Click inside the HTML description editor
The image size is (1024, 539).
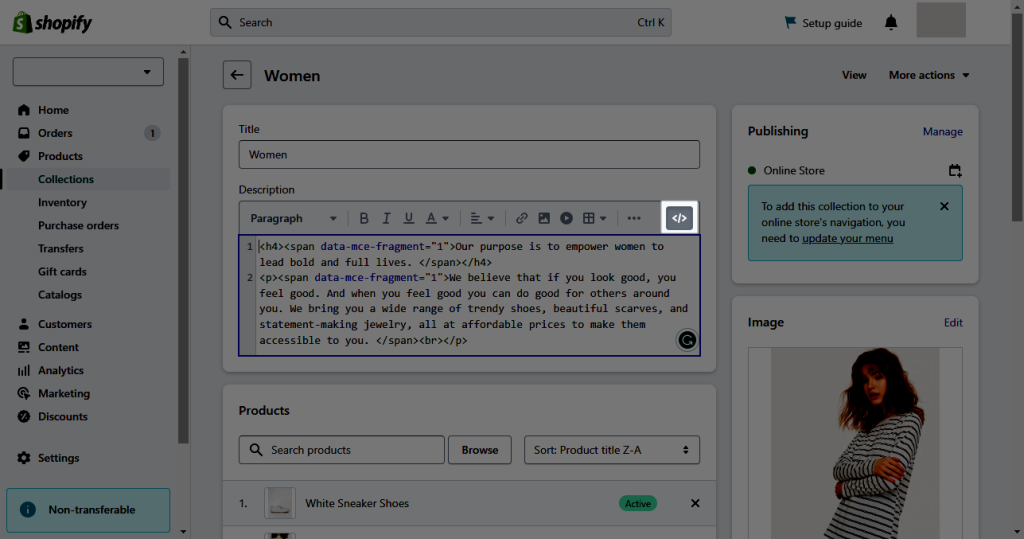469,295
